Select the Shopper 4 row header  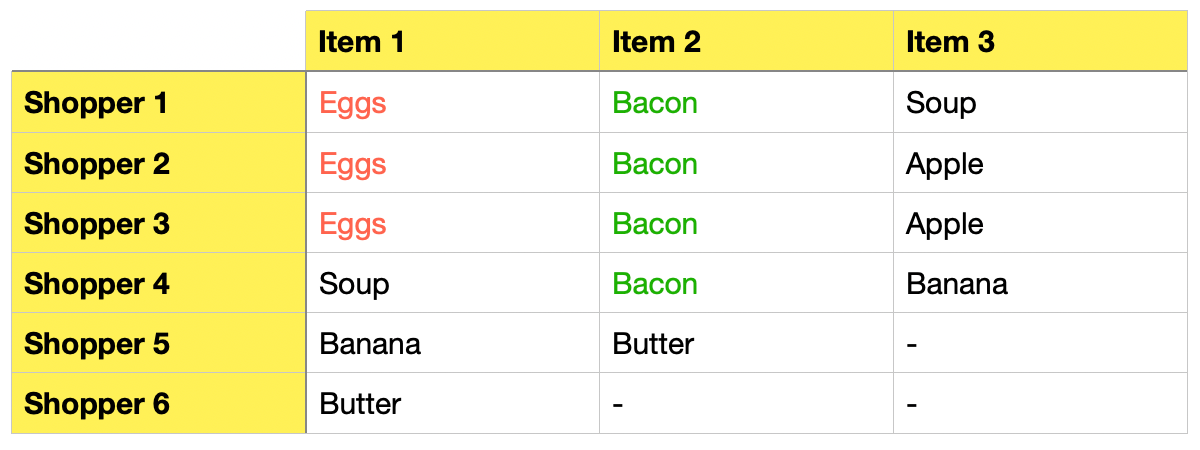pyautogui.click(x=158, y=283)
